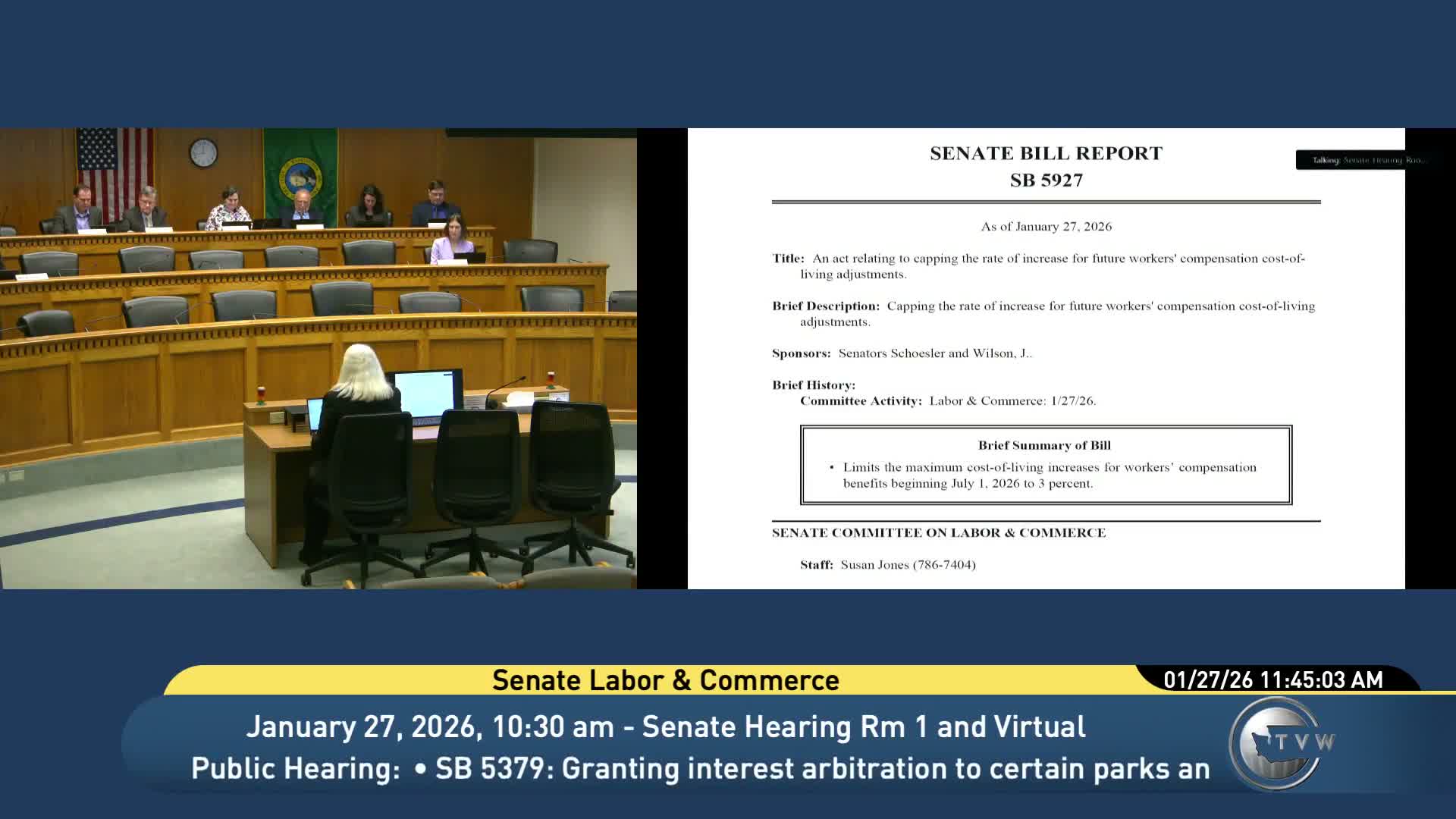
Task: Click the sponsors line 'Senators Schoesler and Wilson'
Action: 934,353
